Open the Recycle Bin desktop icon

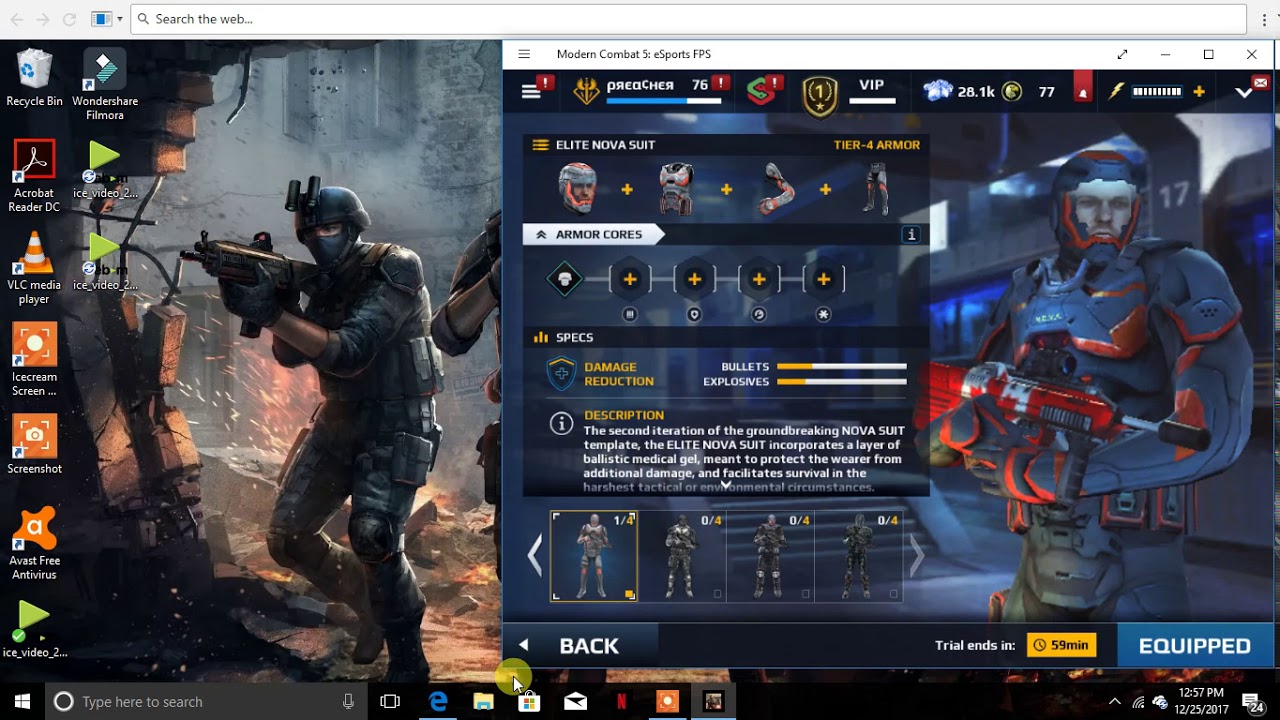34,78
